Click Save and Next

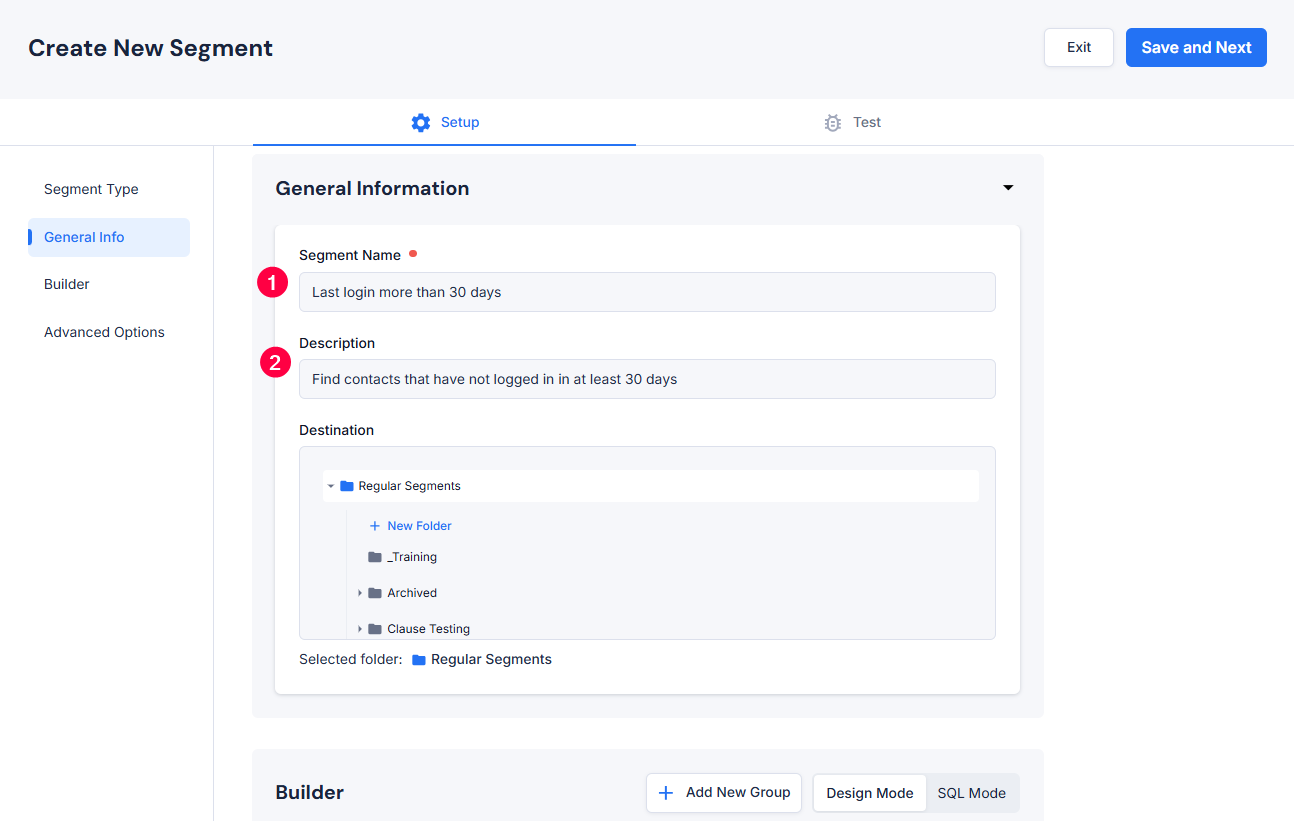(1196, 47)
